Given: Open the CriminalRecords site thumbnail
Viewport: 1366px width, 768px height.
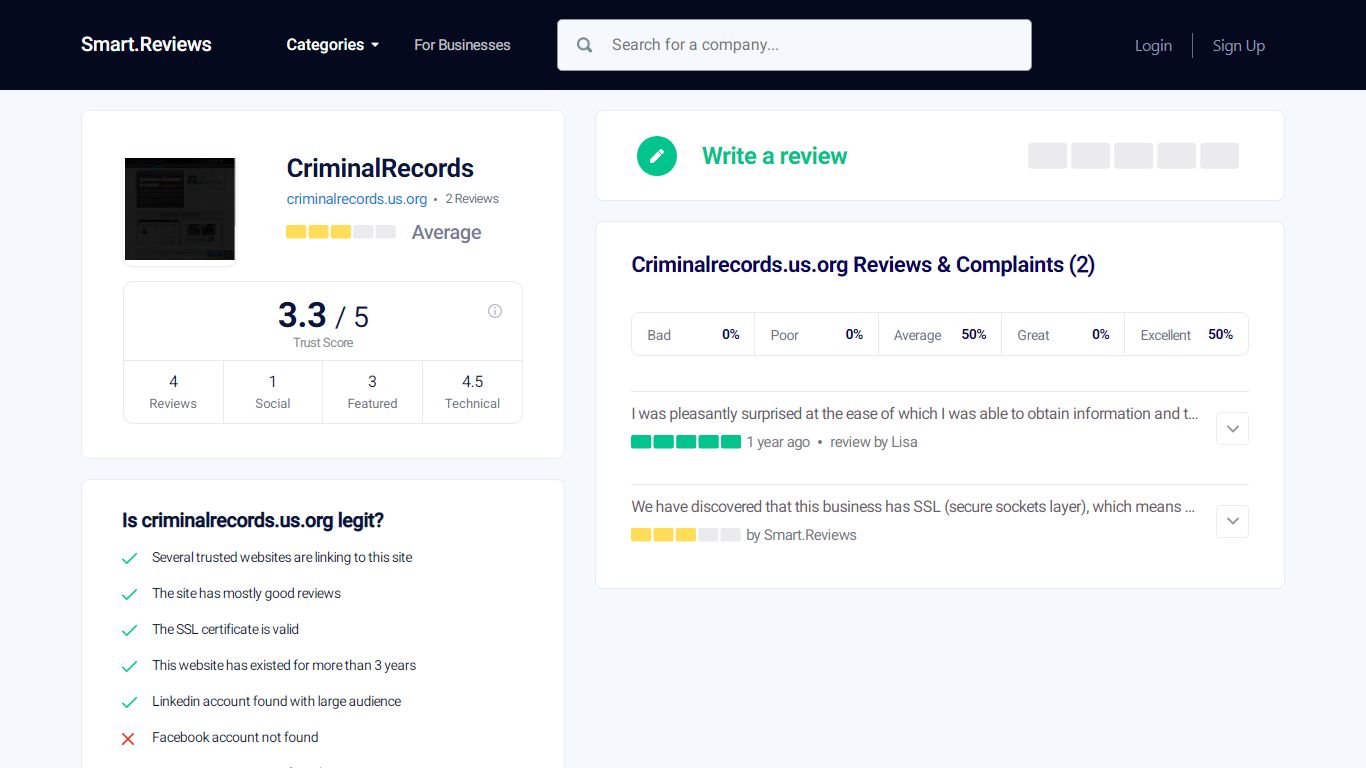Looking at the screenshot, I should tap(180, 209).
